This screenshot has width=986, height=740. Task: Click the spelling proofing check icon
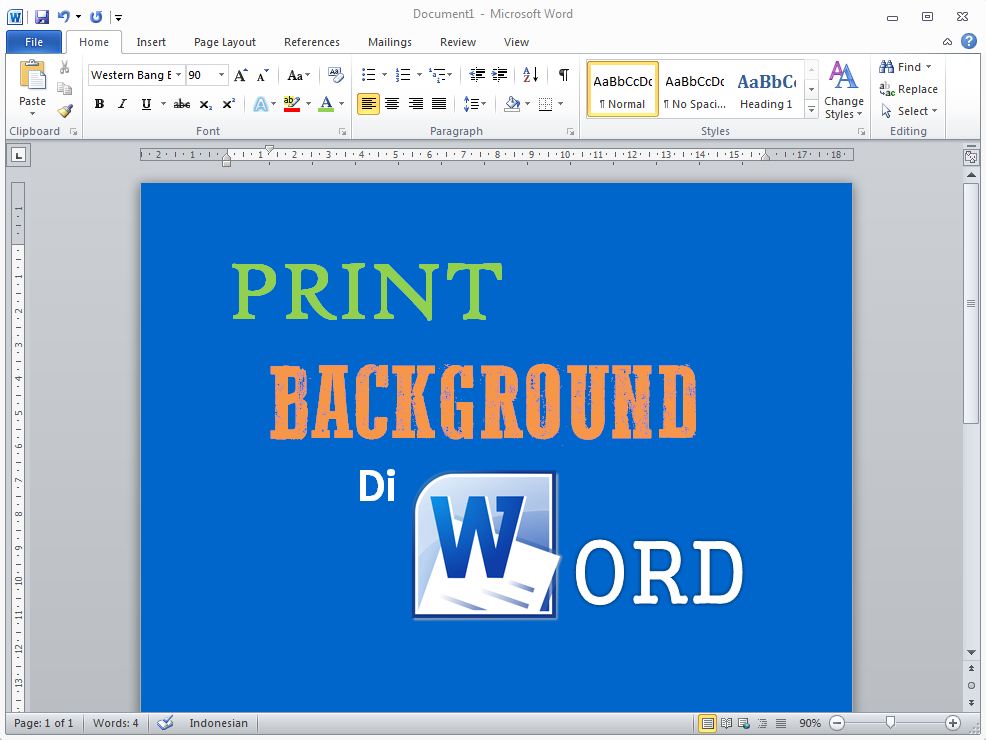(x=165, y=723)
